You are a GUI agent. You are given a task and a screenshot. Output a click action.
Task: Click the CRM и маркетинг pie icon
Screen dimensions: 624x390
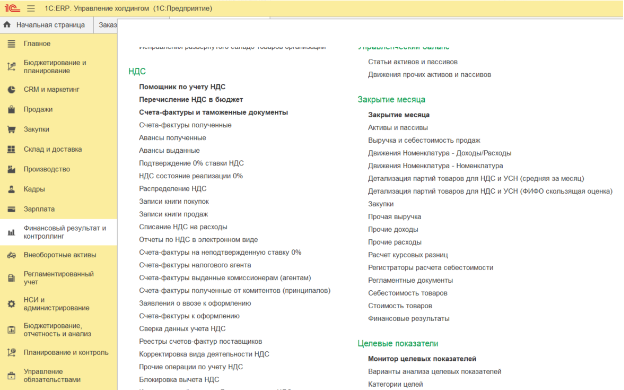(12, 90)
